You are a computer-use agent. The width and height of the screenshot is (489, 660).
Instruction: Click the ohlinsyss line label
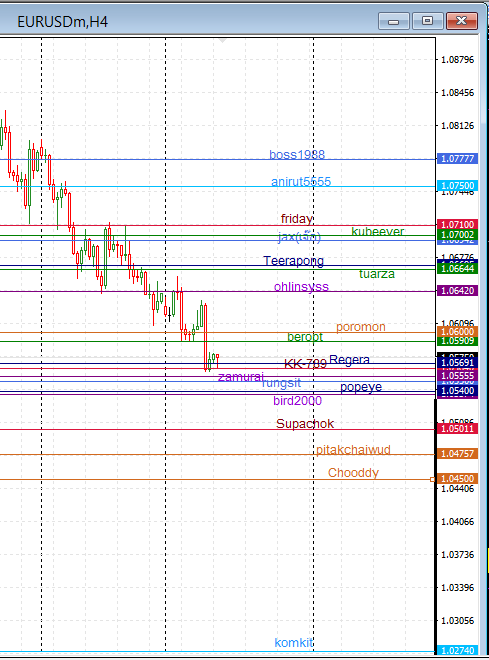click(301, 287)
